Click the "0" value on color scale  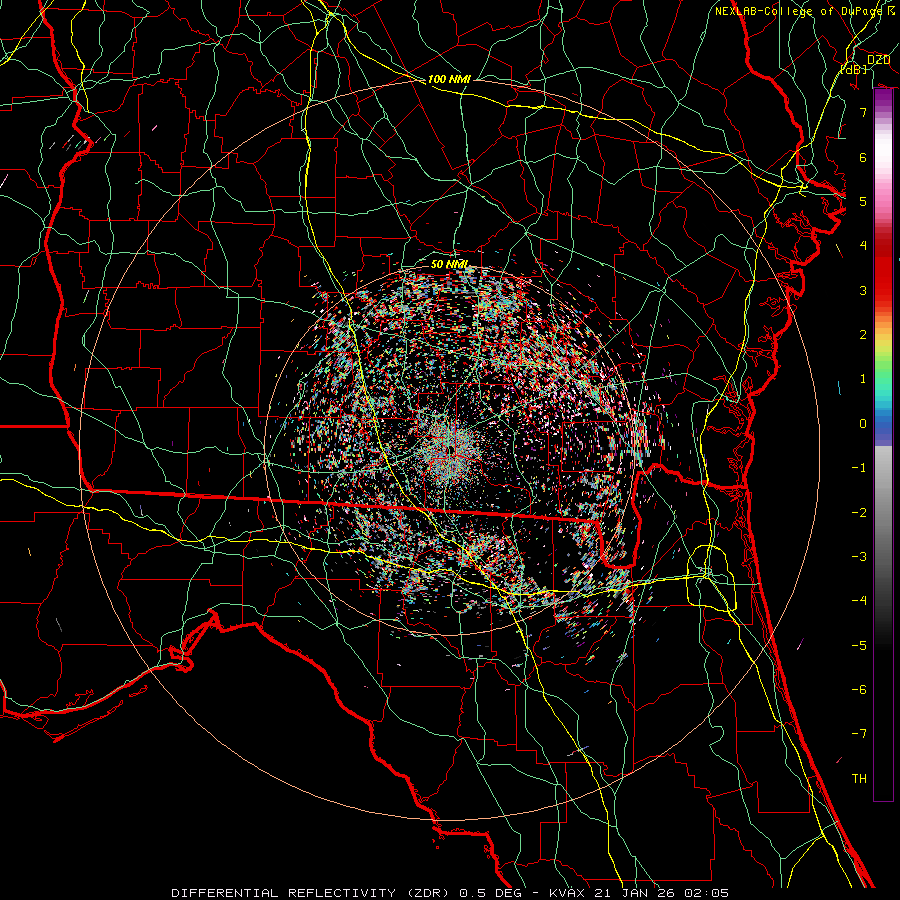[863, 424]
